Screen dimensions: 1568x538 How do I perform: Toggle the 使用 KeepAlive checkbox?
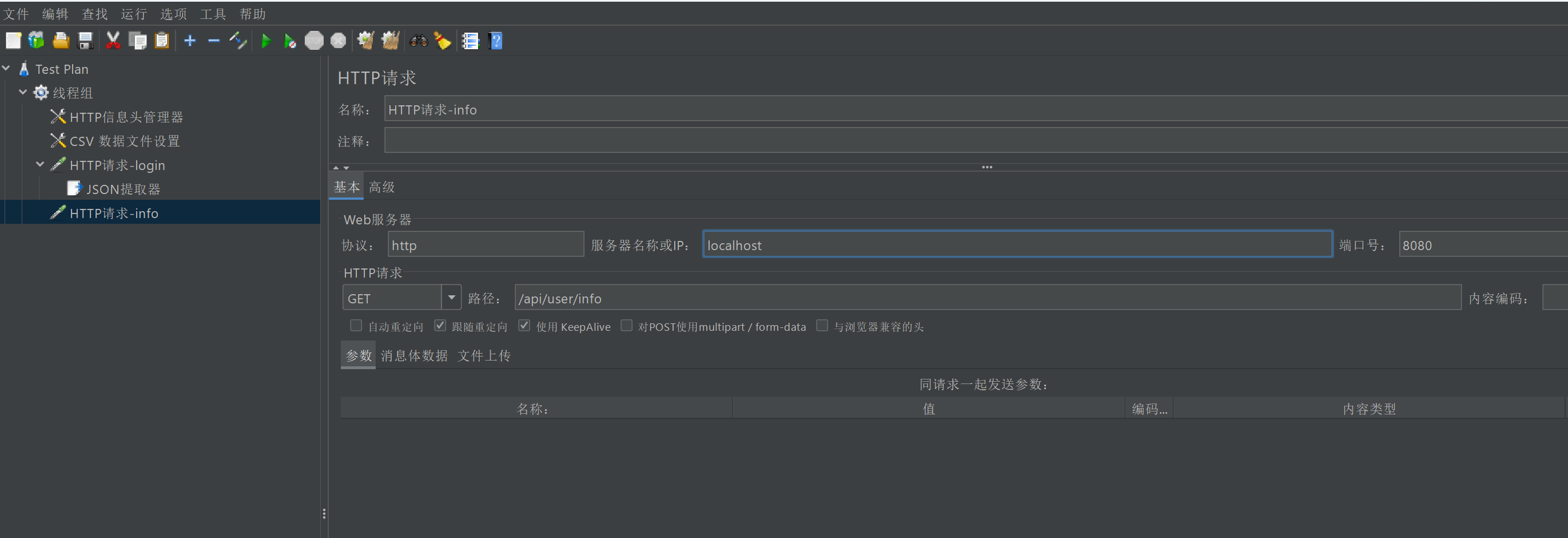[x=524, y=325]
